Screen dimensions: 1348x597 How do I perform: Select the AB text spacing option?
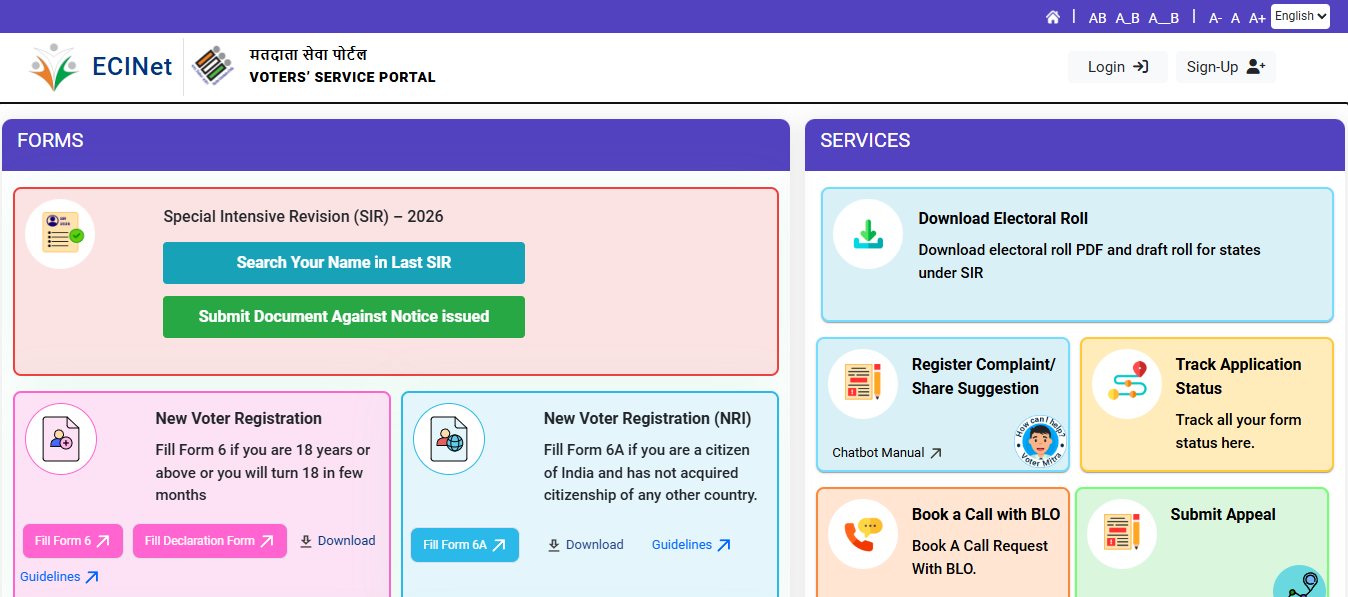(x=1097, y=17)
